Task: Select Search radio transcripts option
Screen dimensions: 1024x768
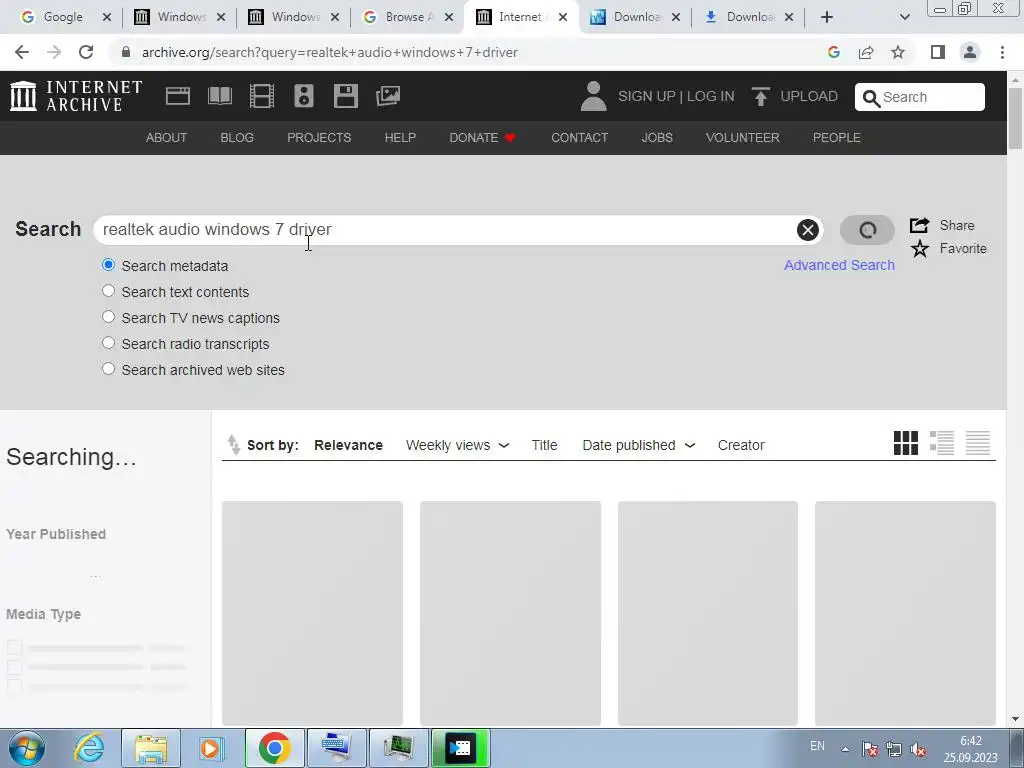Action: (108, 343)
